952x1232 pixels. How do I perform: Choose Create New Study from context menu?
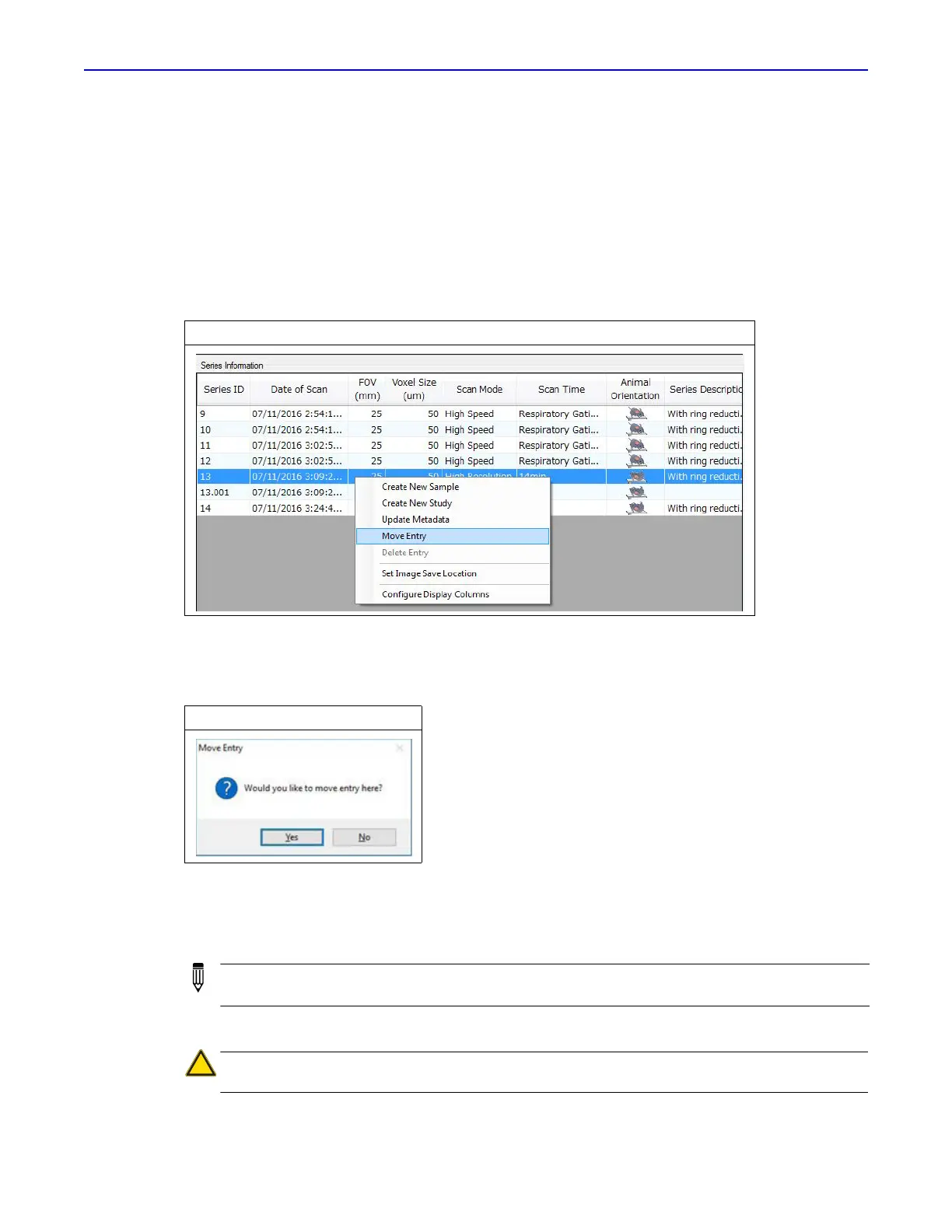click(x=453, y=503)
